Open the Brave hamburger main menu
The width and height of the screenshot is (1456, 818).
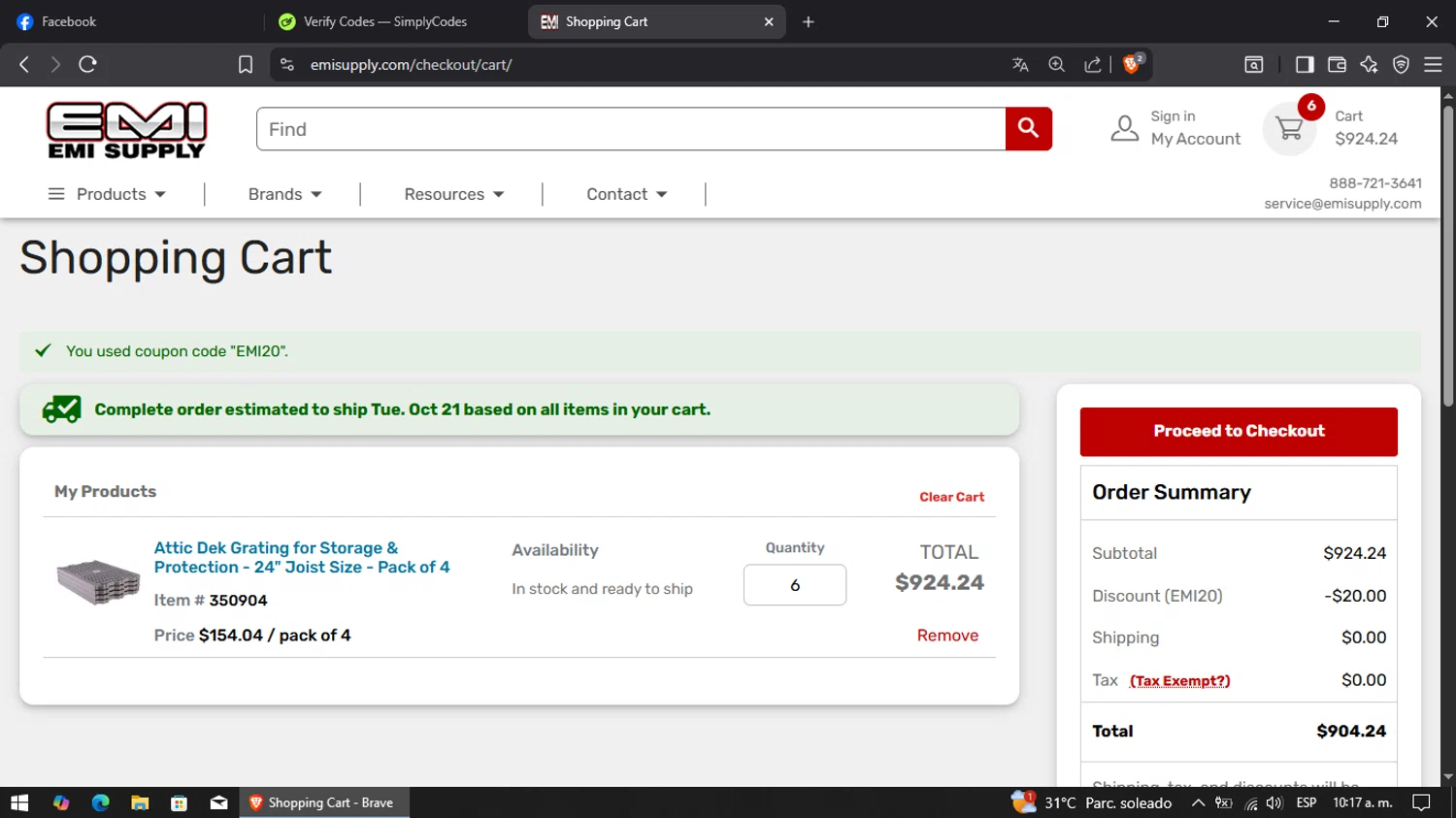[1433, 64]
